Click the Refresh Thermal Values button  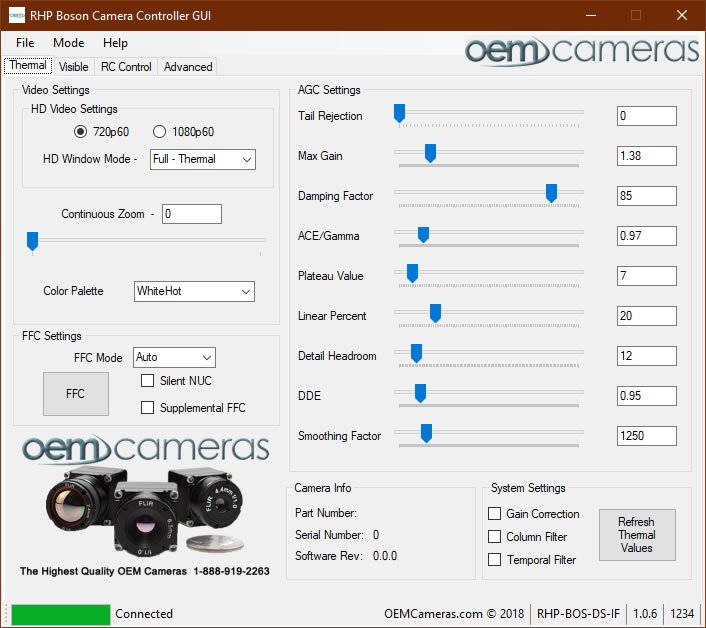(637, 535)
